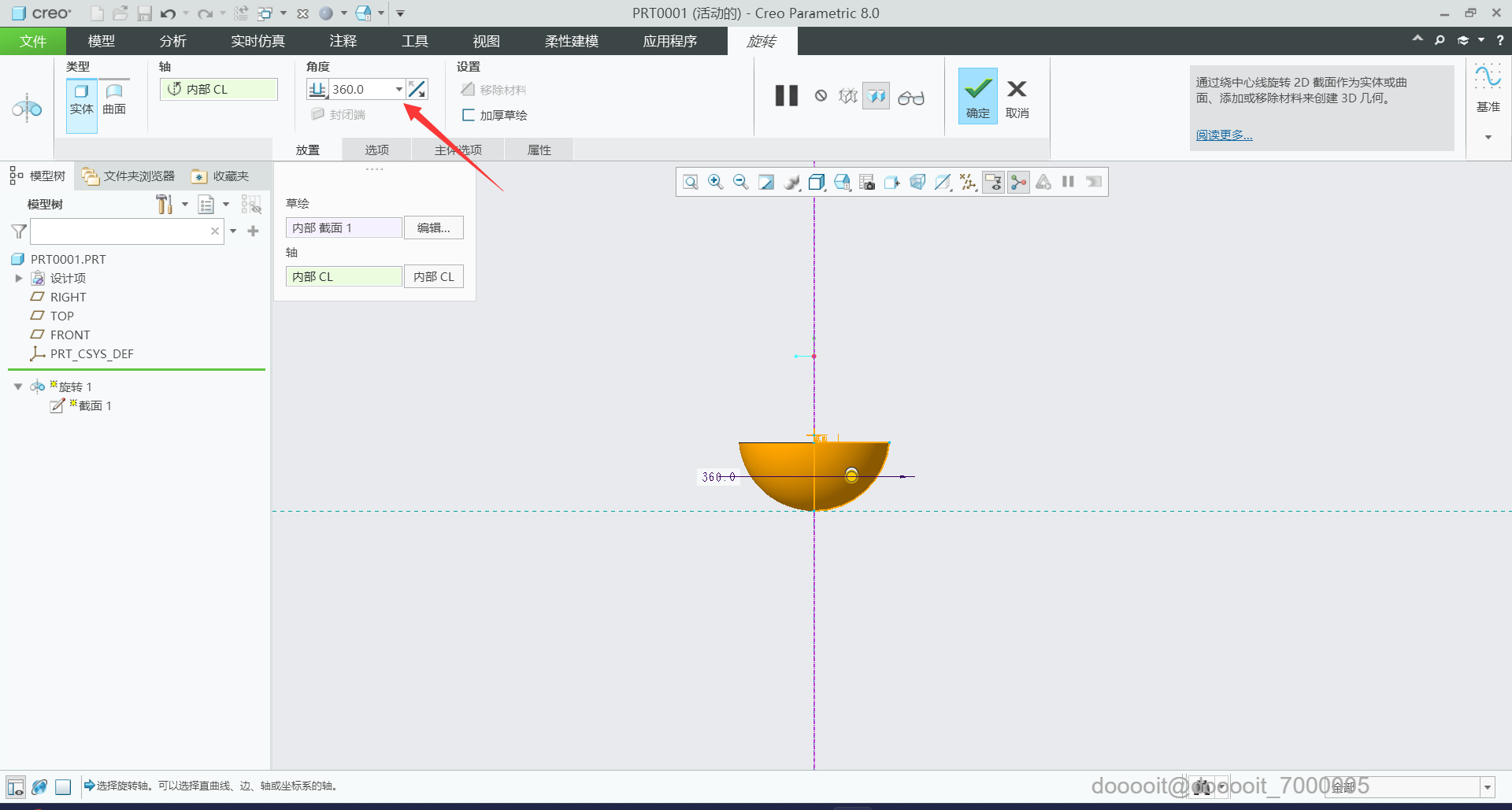Open the display style cube icon
This screenshot has width=1512, height=810.
817,183
